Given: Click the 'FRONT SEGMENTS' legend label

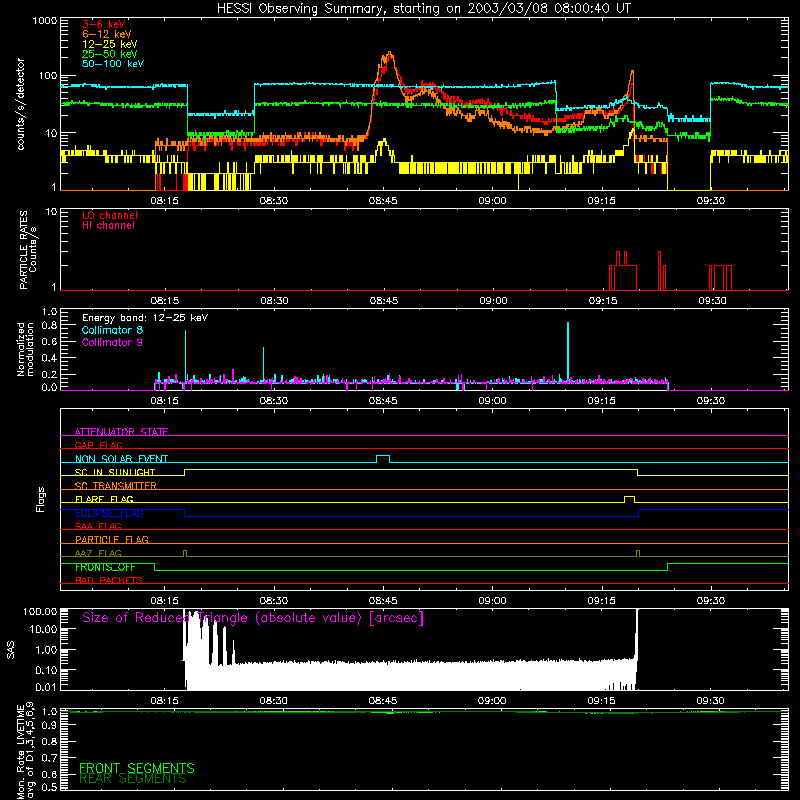Looking at the screenshot, I should (x=137, y=768).
